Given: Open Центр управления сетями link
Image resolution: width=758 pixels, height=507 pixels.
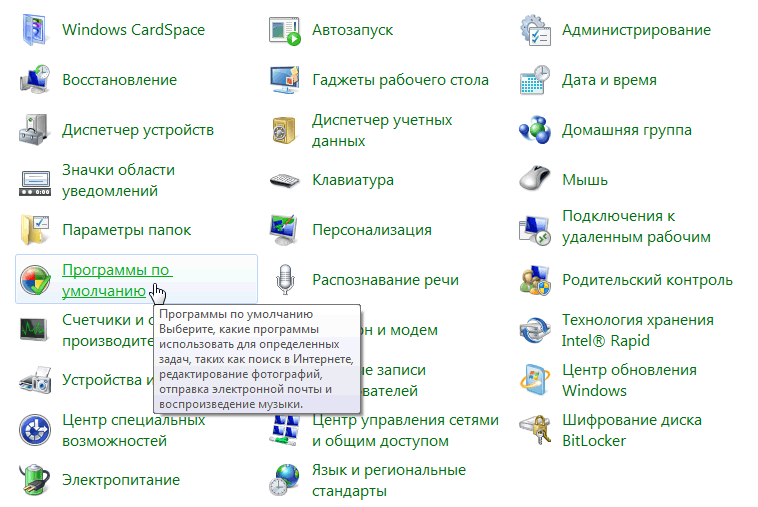Looking at the screenshot, I should click(x=405, y=430).
